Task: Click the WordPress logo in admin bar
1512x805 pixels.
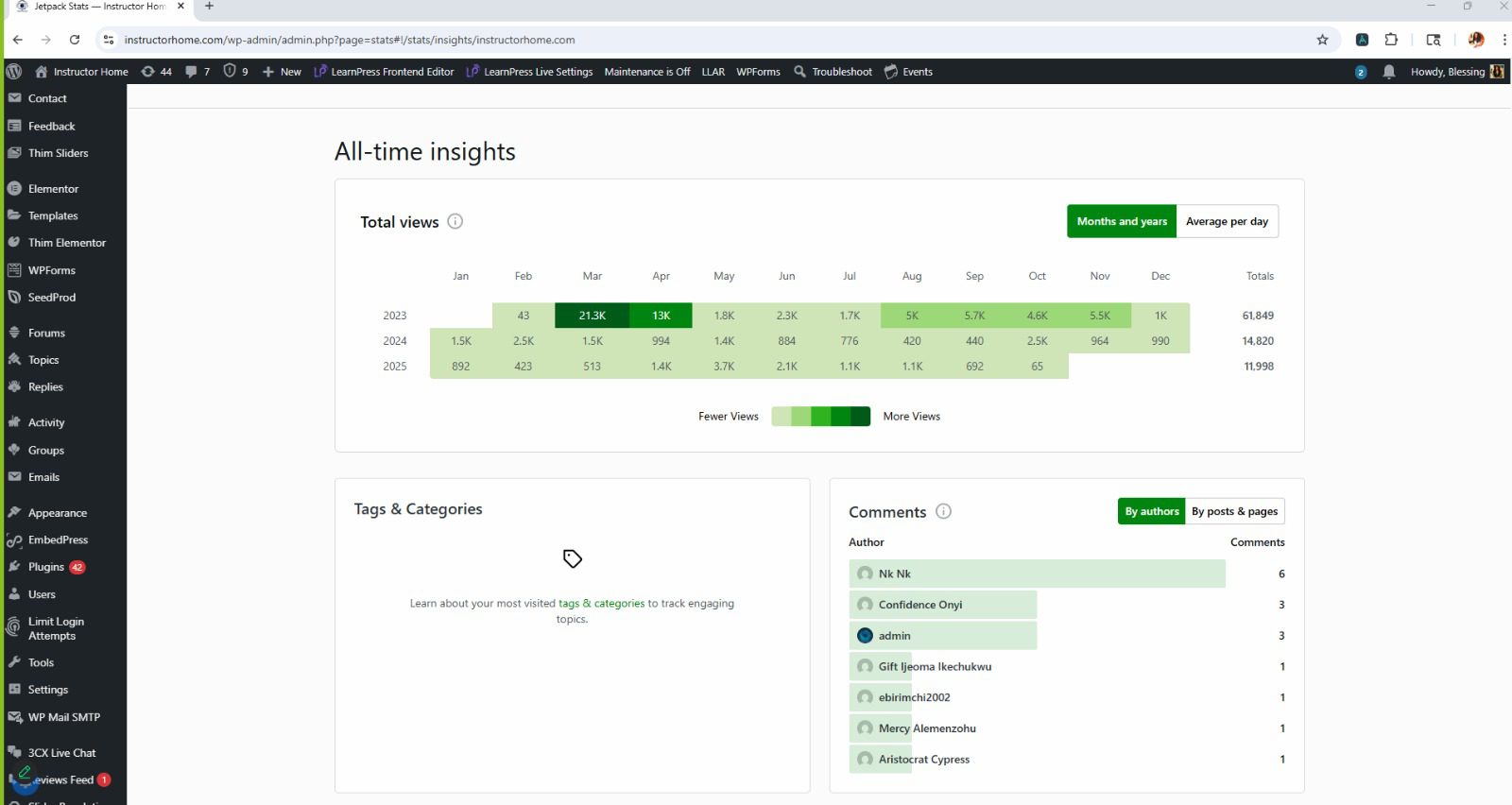Action: point(14,72)
